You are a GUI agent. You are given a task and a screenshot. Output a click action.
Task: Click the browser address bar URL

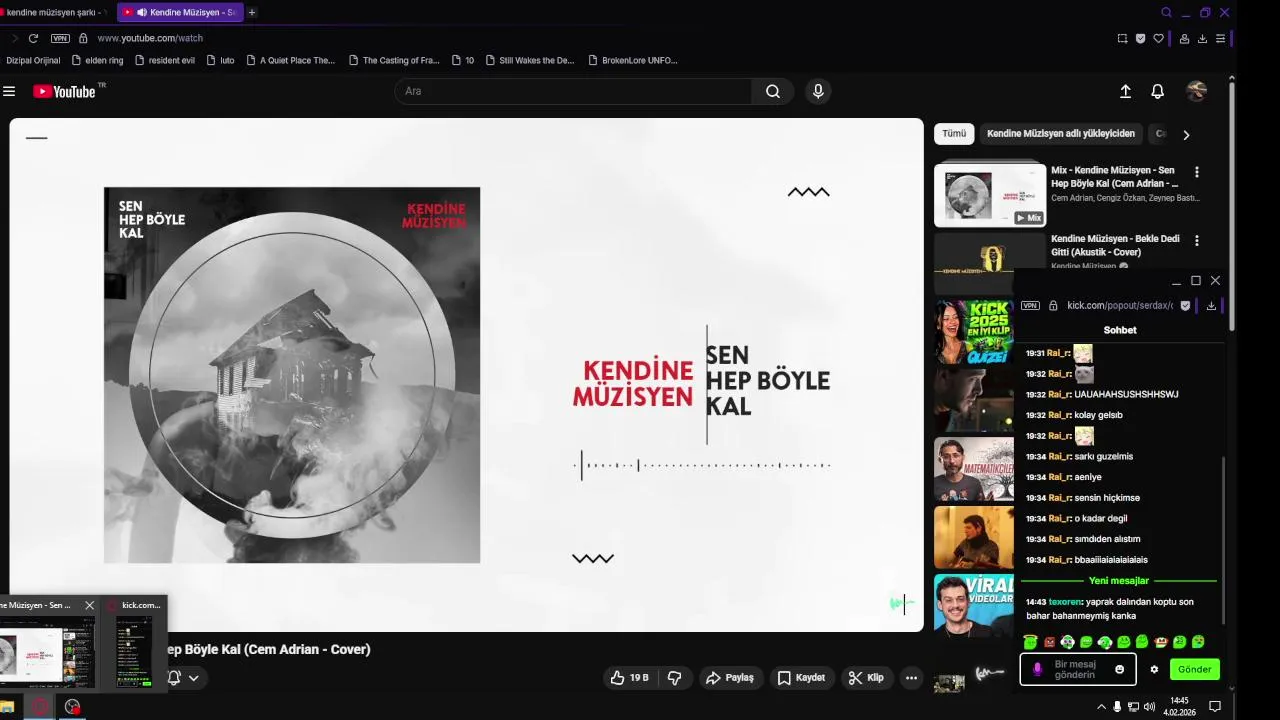150,38
